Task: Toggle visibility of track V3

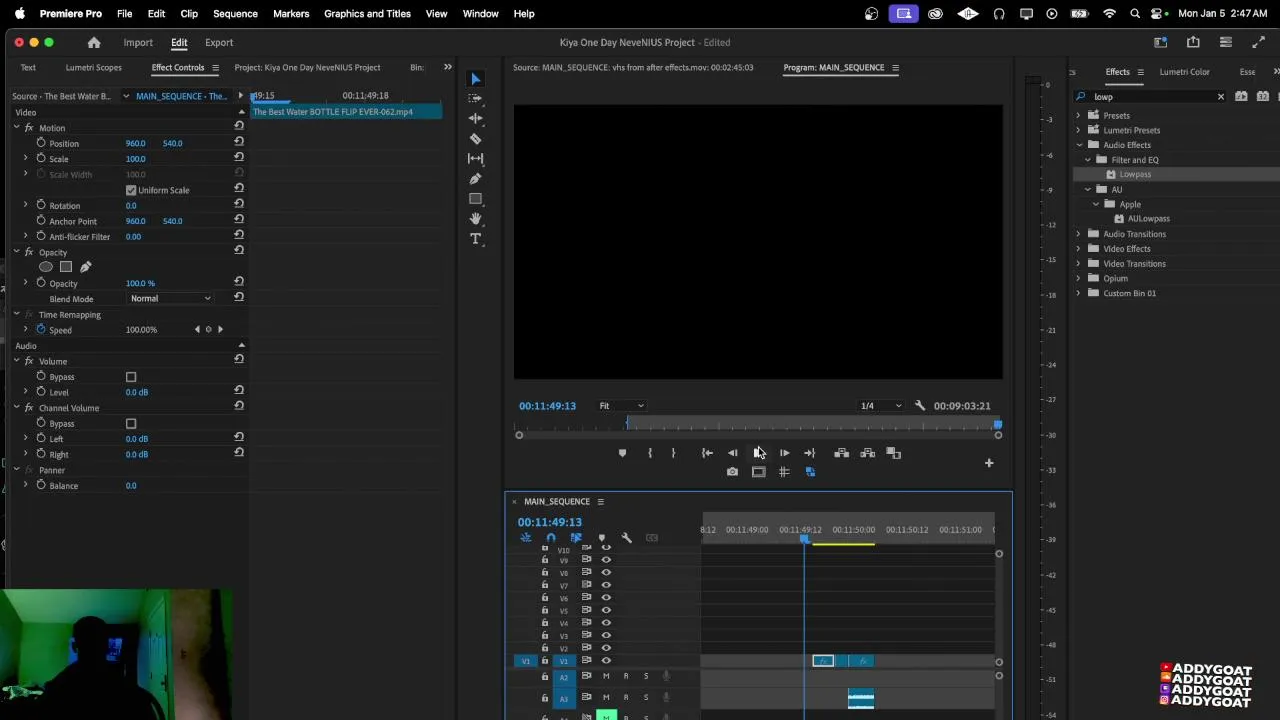Action: (606, 635)
